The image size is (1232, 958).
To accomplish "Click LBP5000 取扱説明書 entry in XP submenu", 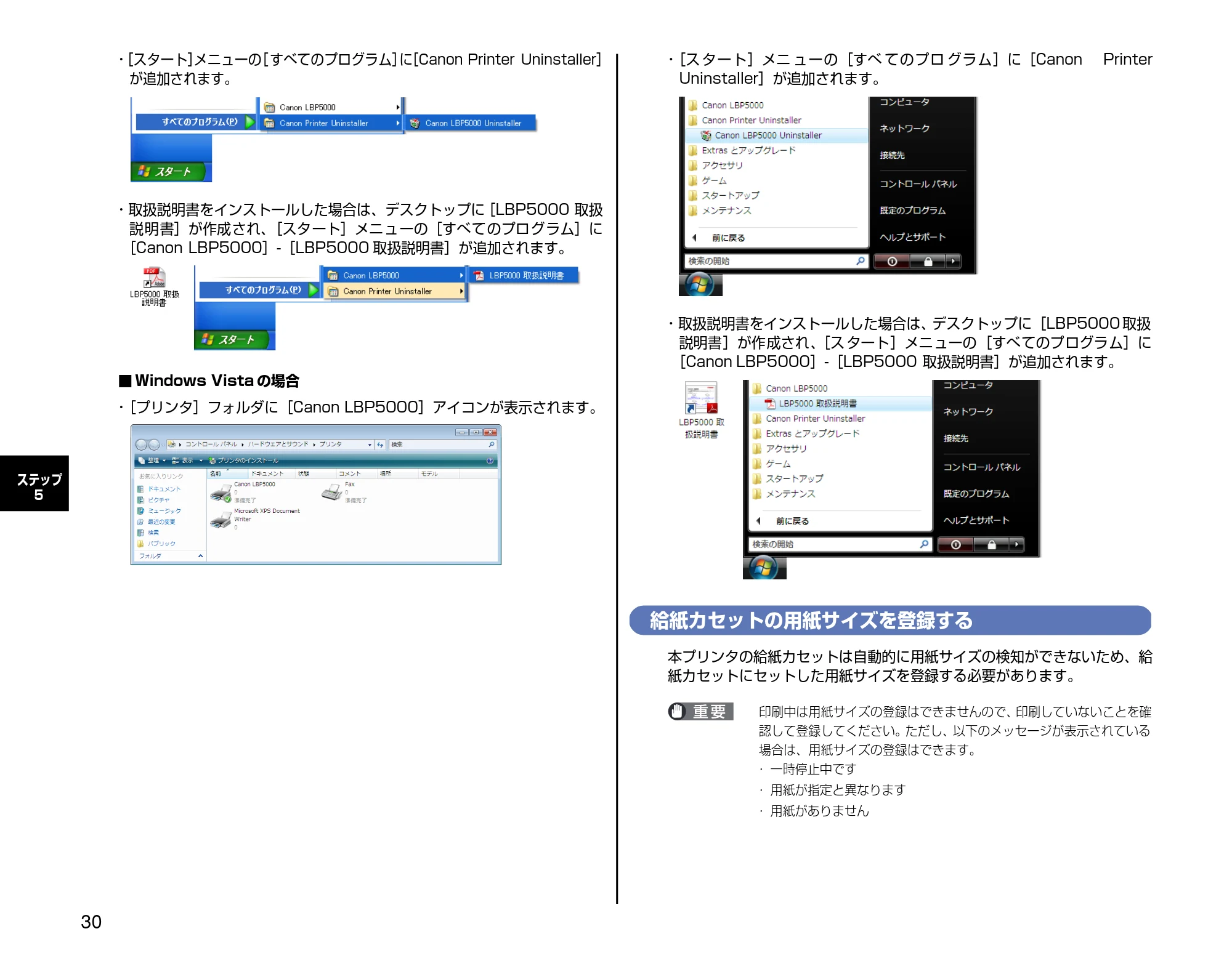I will click(524, 275).
